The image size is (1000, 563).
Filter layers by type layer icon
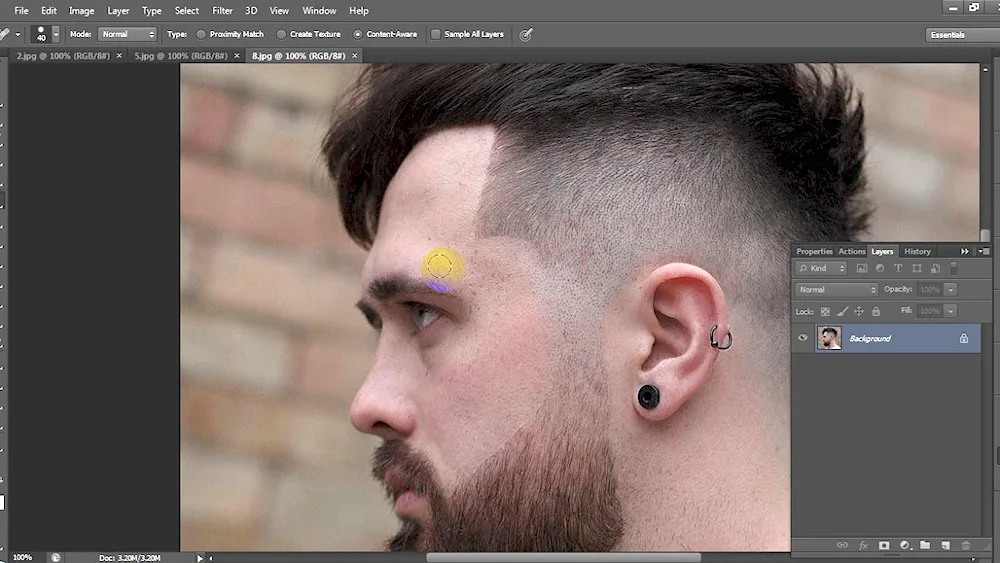coord(898,268)
